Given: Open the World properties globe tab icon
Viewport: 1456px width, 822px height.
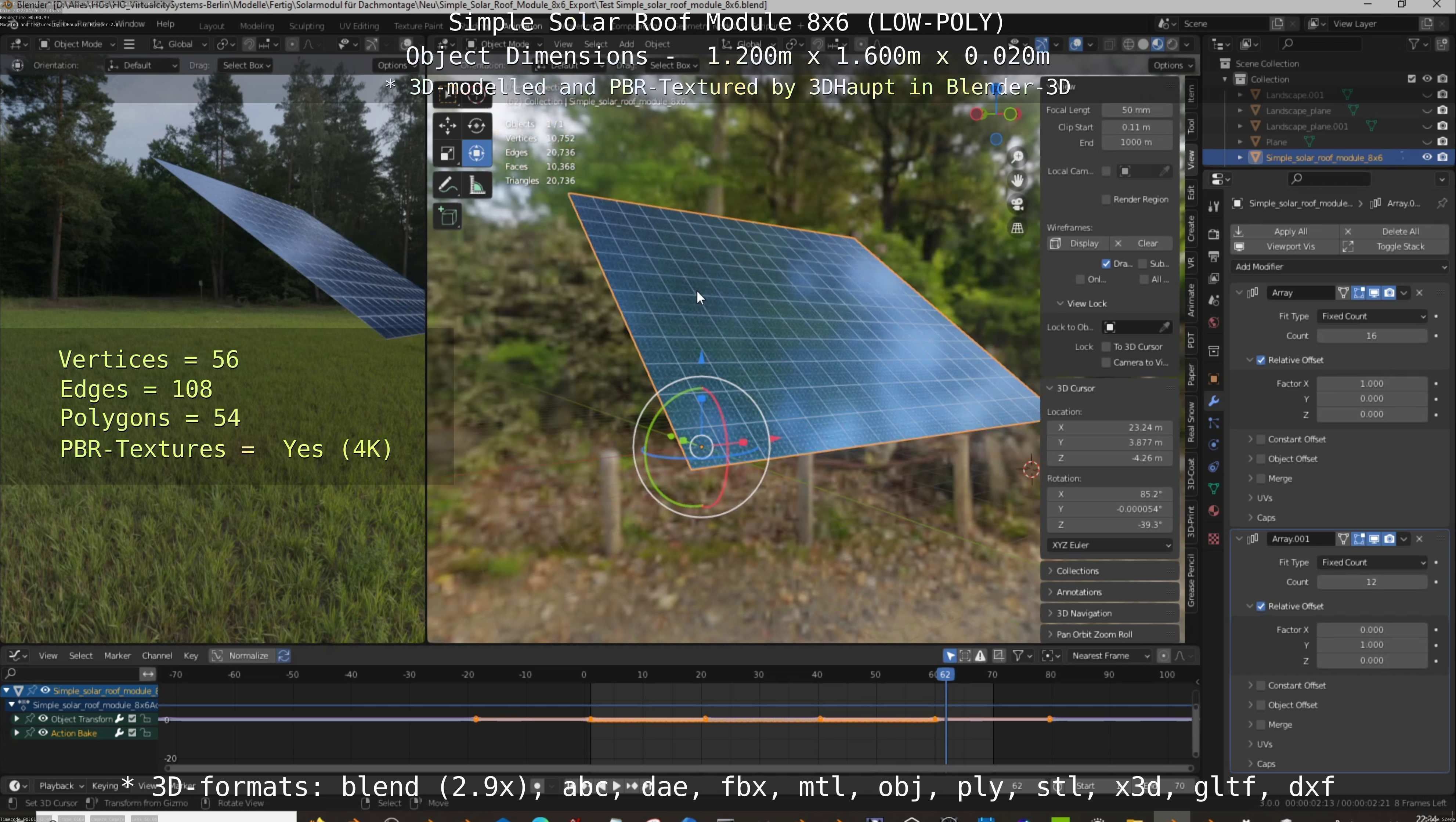Looking at the screenshot, I should coord(1214,323).
